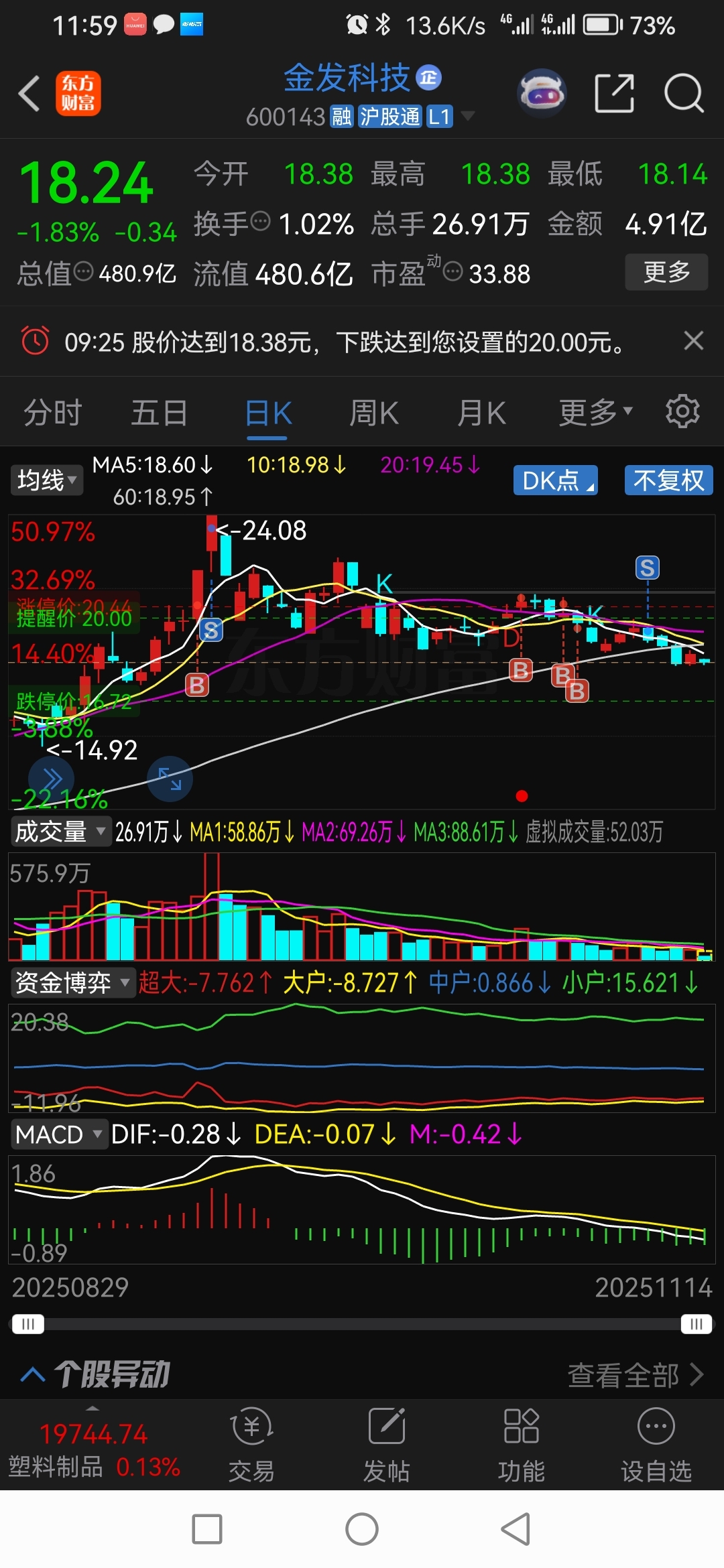Tap the MA5:18.60 value label
724x1568 pixels.
click(153, 464)
